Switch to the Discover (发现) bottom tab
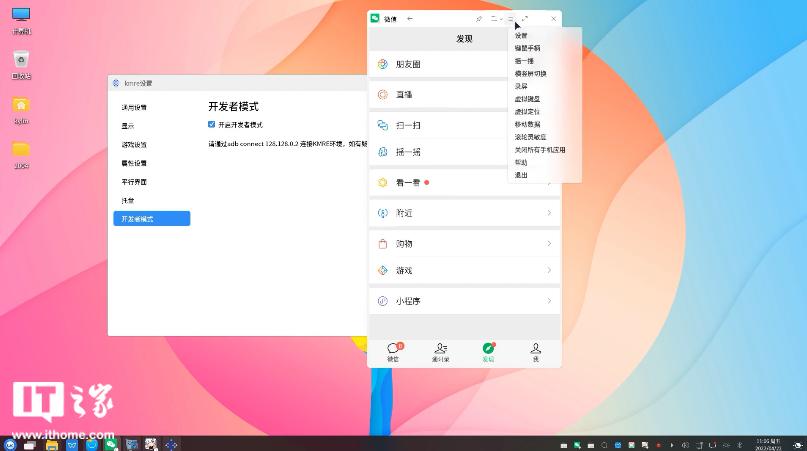The width and height of the screenshot is (807, 451). pos(488,352)
